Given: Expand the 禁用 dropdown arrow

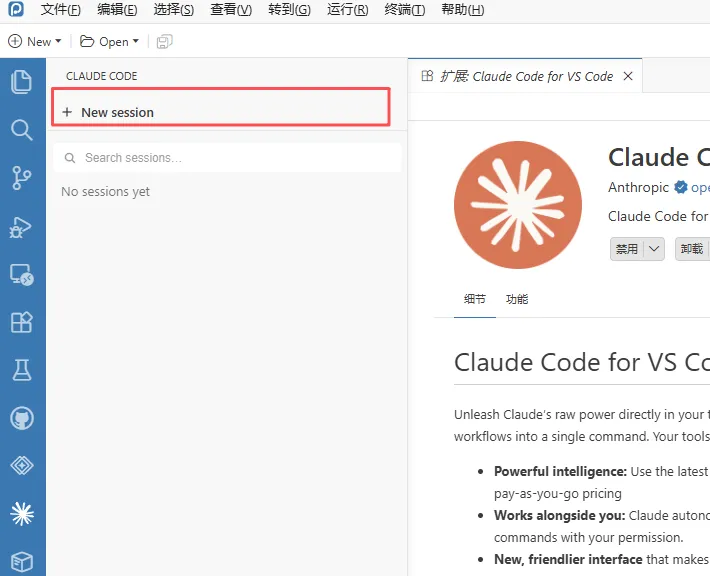Looking at the screenshot, I should tap(654, 249).
